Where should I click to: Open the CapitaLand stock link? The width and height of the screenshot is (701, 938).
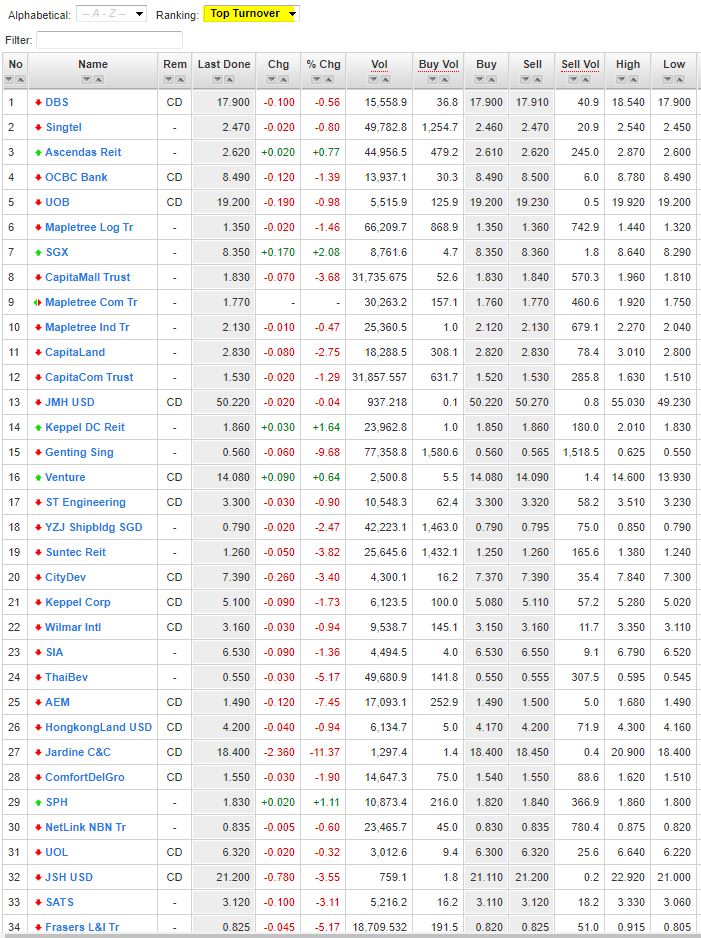75,352
